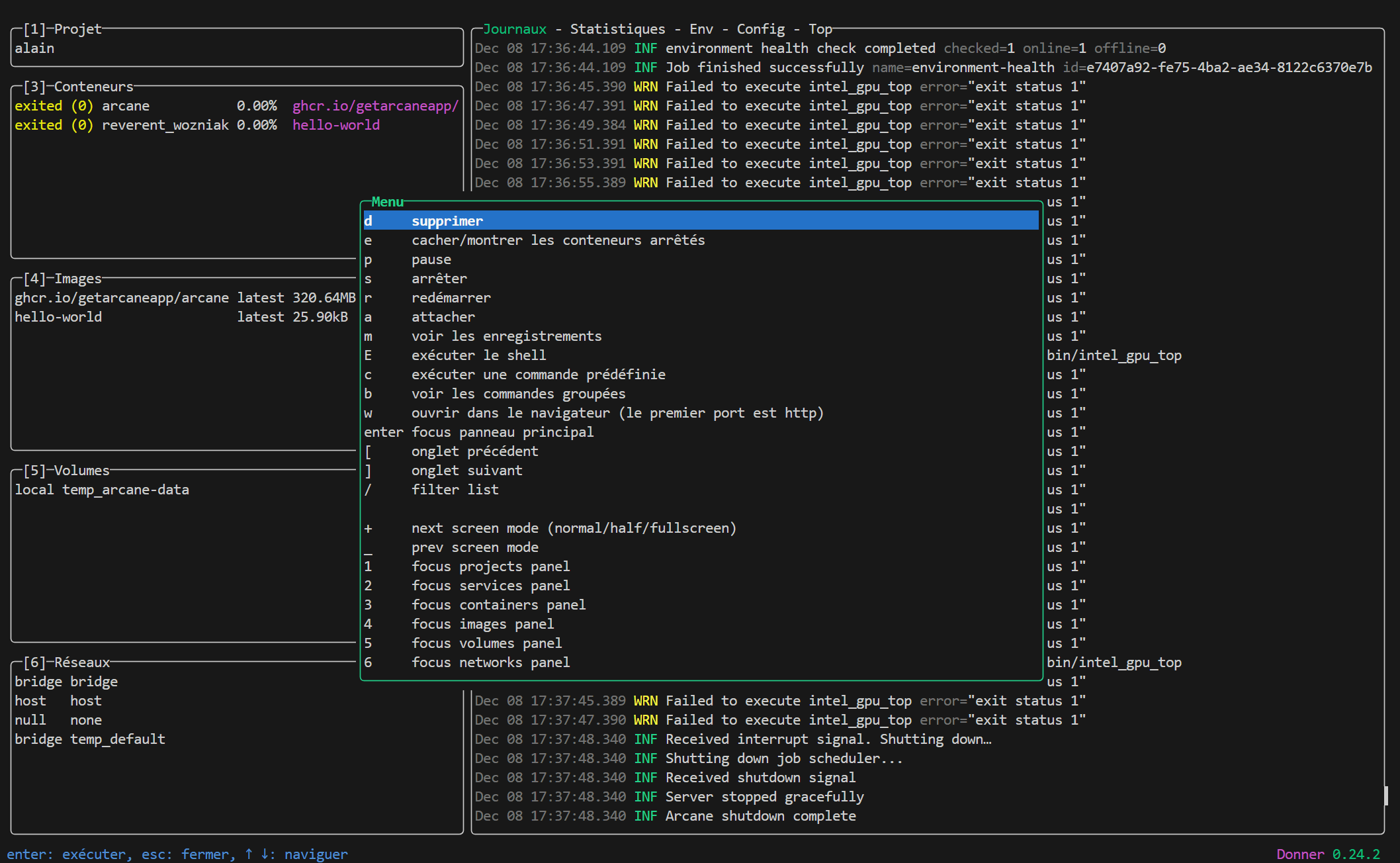Click the hello-world image entry
This screenshot has width=1400, height=863.
point(58,316)
